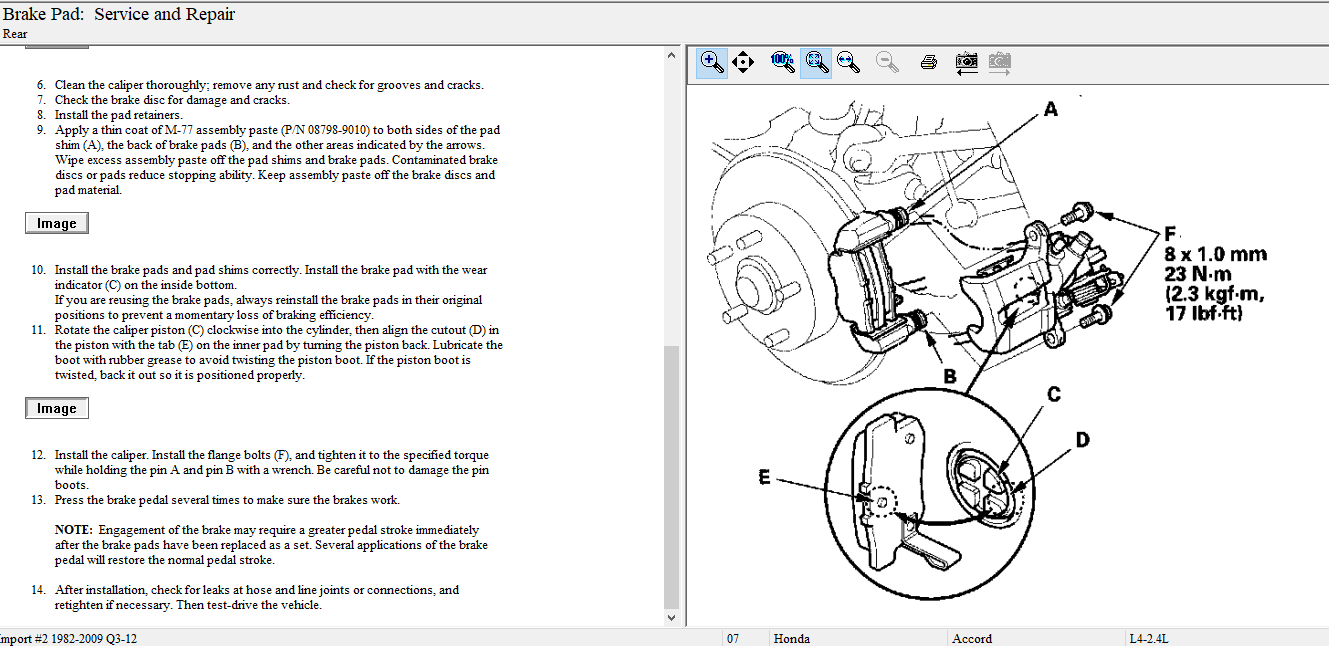Select the 07 model year status field
The width and height of the screenshot is (1329, 646).
tap(733, 638)
